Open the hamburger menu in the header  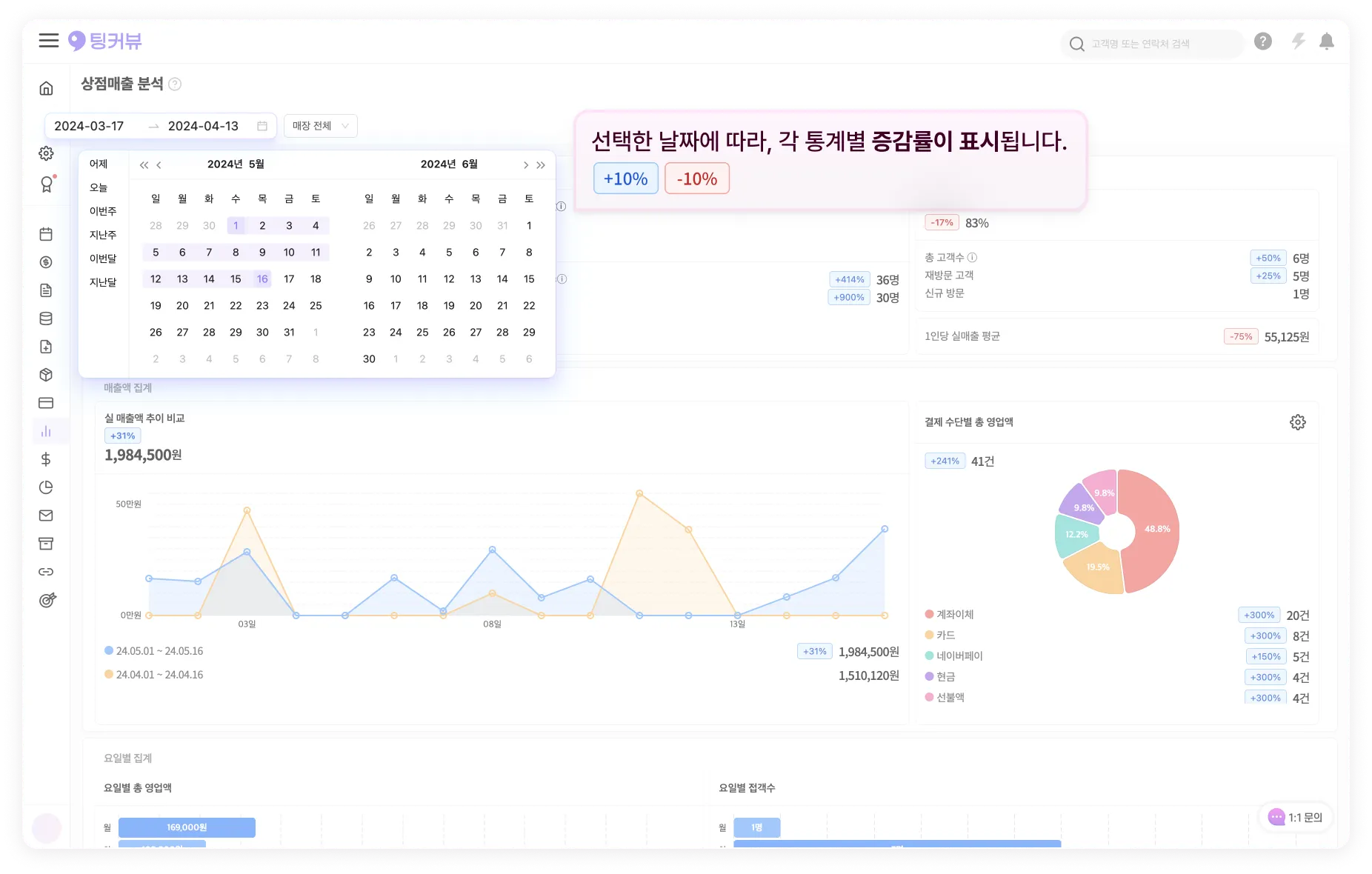[x=49, y=41]
